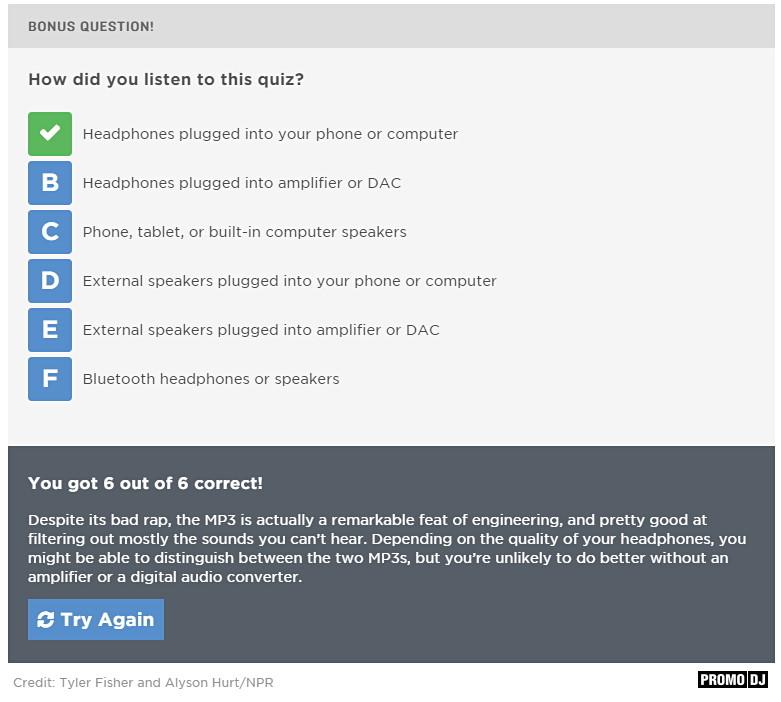Image resolution: width=781 pixels, height=702 pixels.
Task: Click the MP3 explanation paragraph text
Action: (x=387, y=549)
